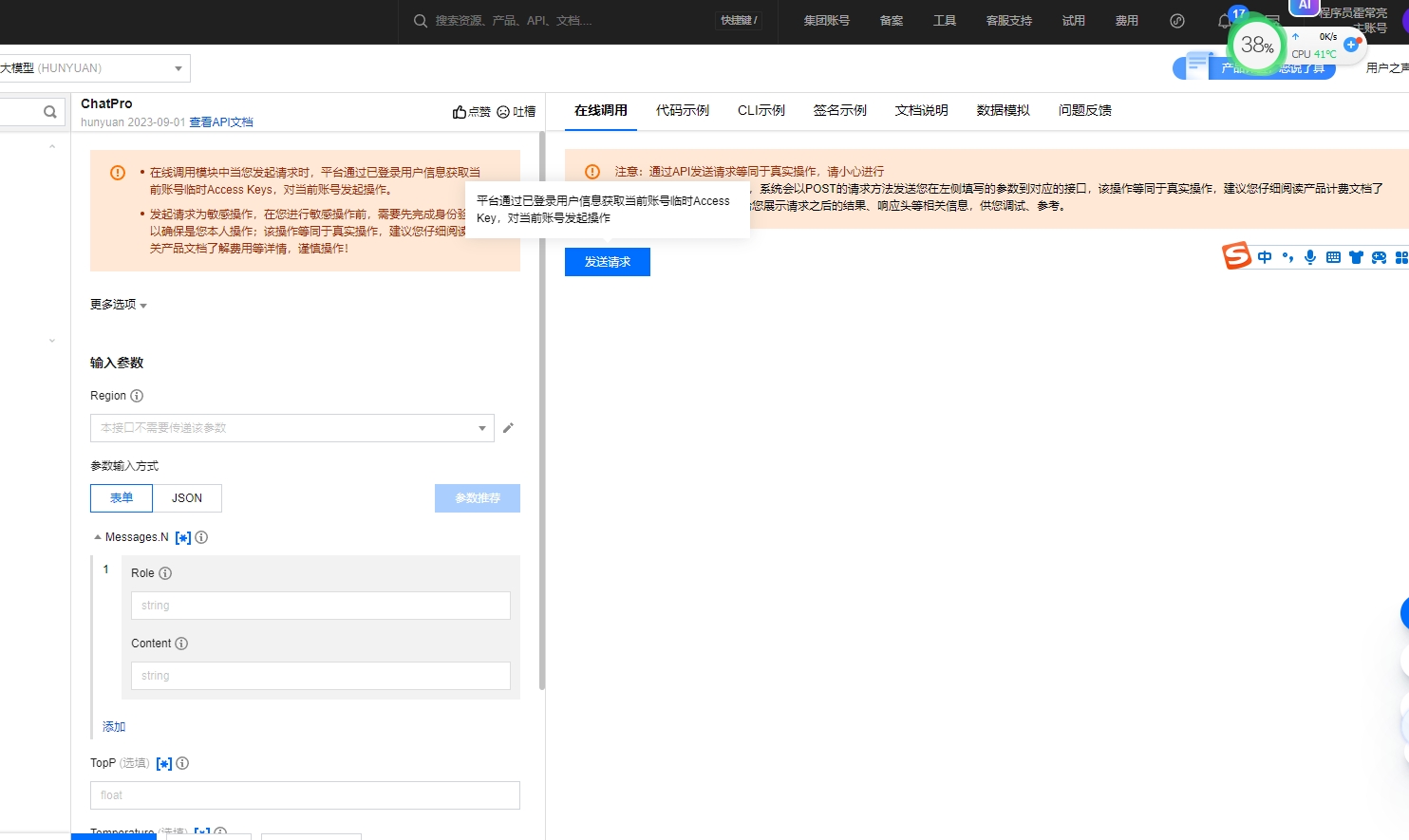Click the 发送请求 button
The height and width of the screenshot is (840, 1409).
[608, 262]
